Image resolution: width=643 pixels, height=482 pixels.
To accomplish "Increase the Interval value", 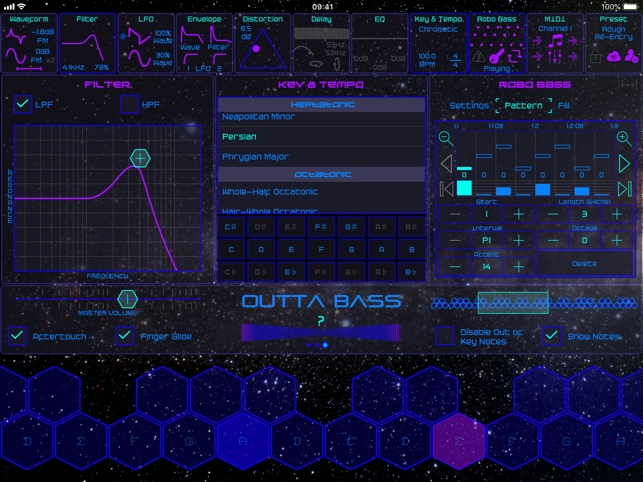I will click(518, 240).
